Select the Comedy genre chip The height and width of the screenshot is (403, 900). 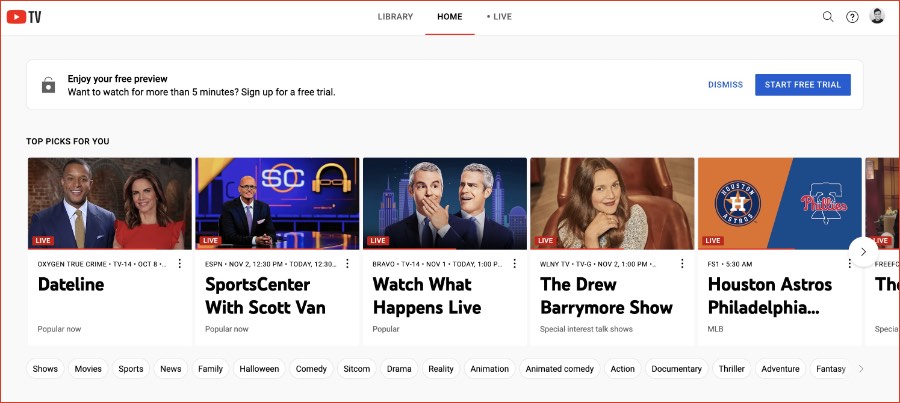coord(311,369)
